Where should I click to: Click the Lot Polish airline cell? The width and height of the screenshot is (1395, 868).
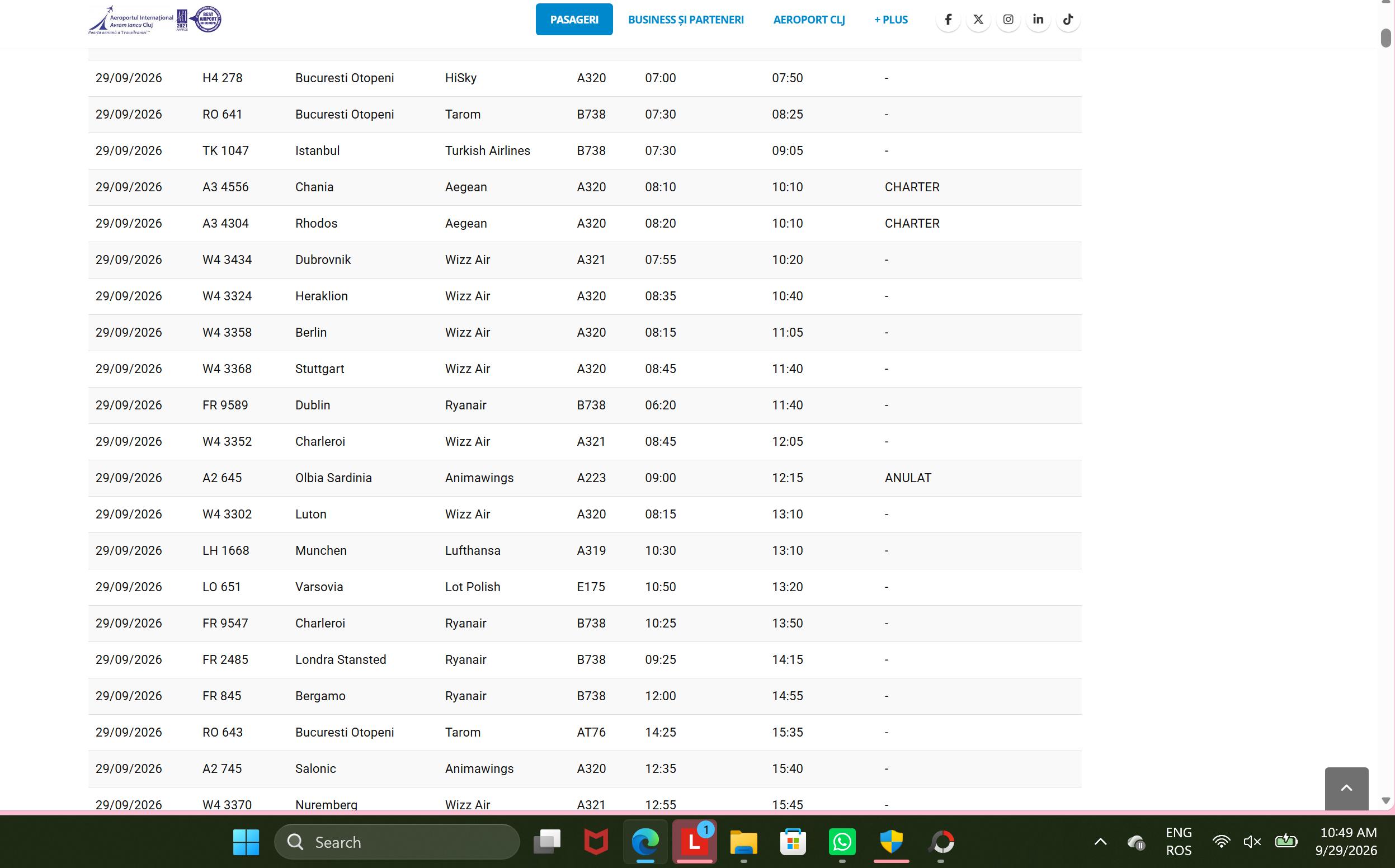473,587
